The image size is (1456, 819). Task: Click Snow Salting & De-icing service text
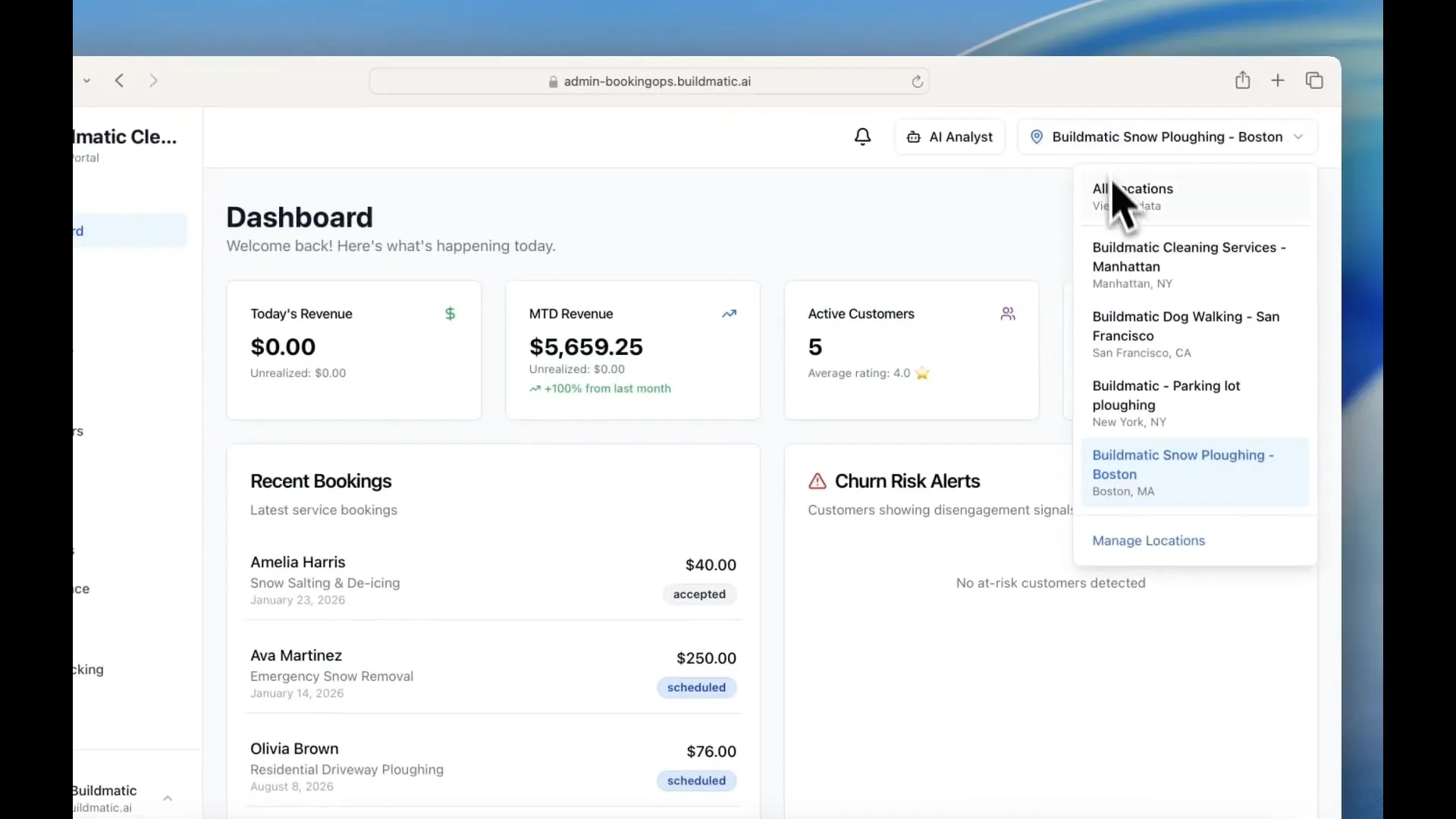325,583
